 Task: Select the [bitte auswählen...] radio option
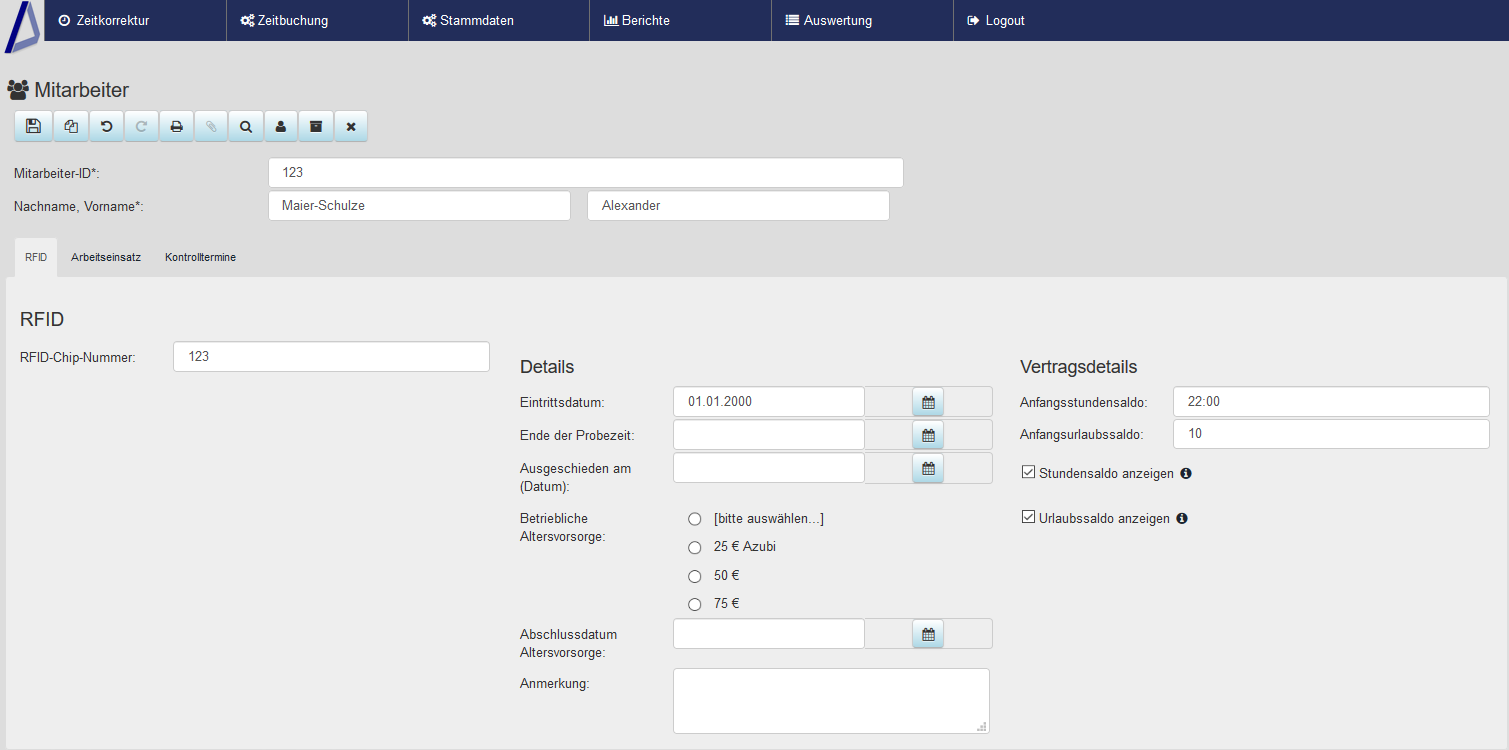(695, 519)
